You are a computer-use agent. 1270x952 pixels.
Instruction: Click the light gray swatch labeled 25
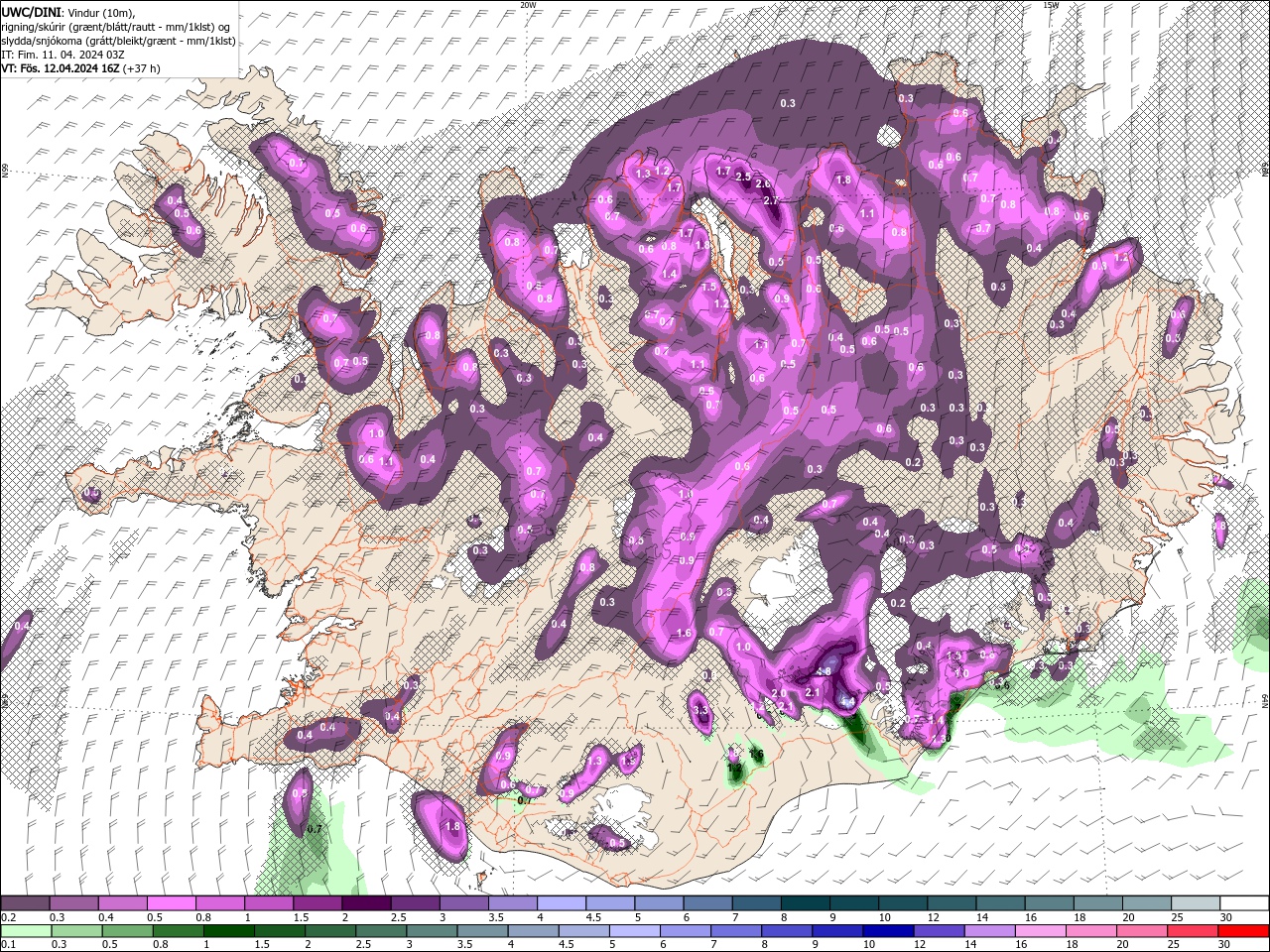tap(1194, 903)
